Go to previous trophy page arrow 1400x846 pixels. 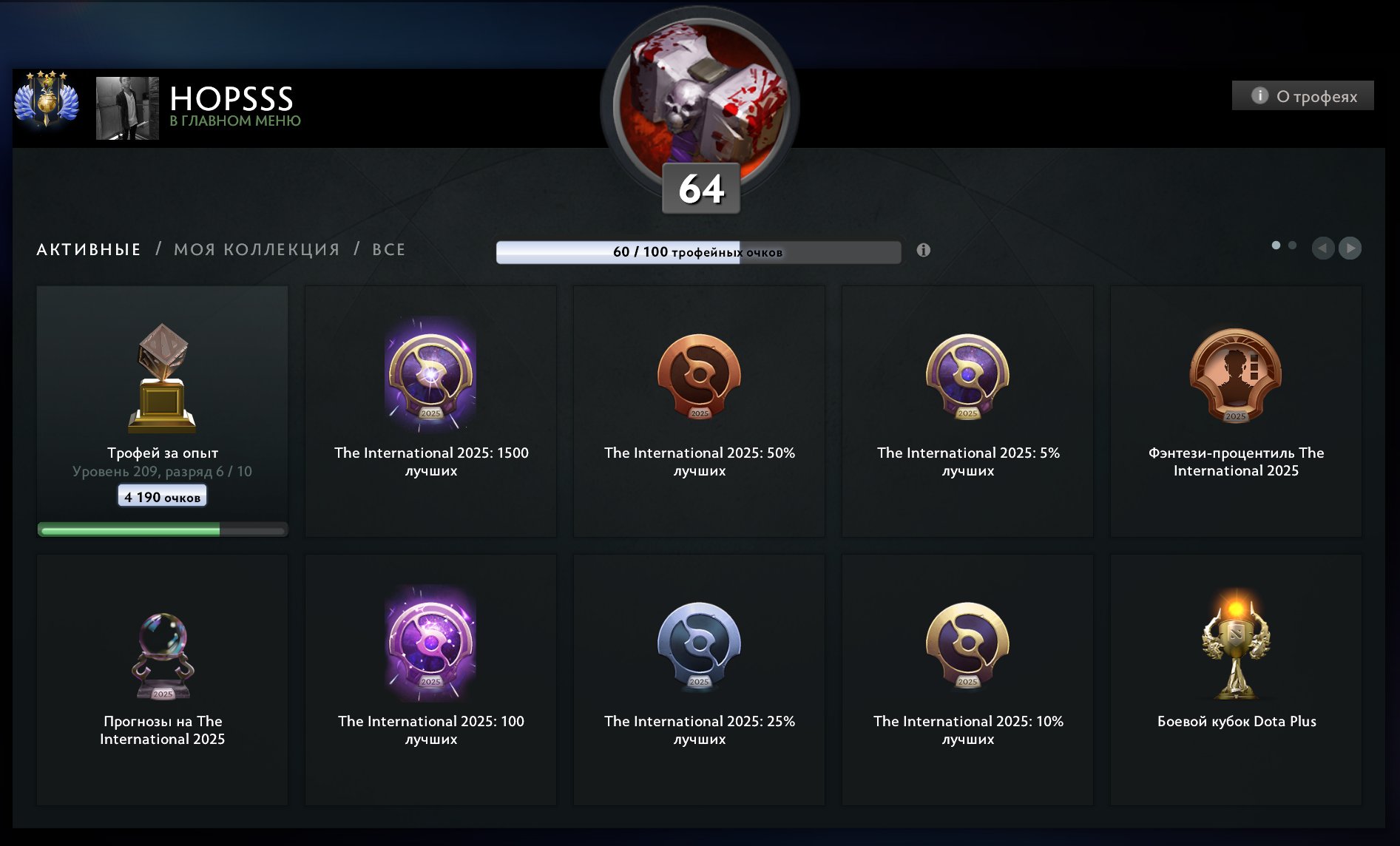(1323, 248)
